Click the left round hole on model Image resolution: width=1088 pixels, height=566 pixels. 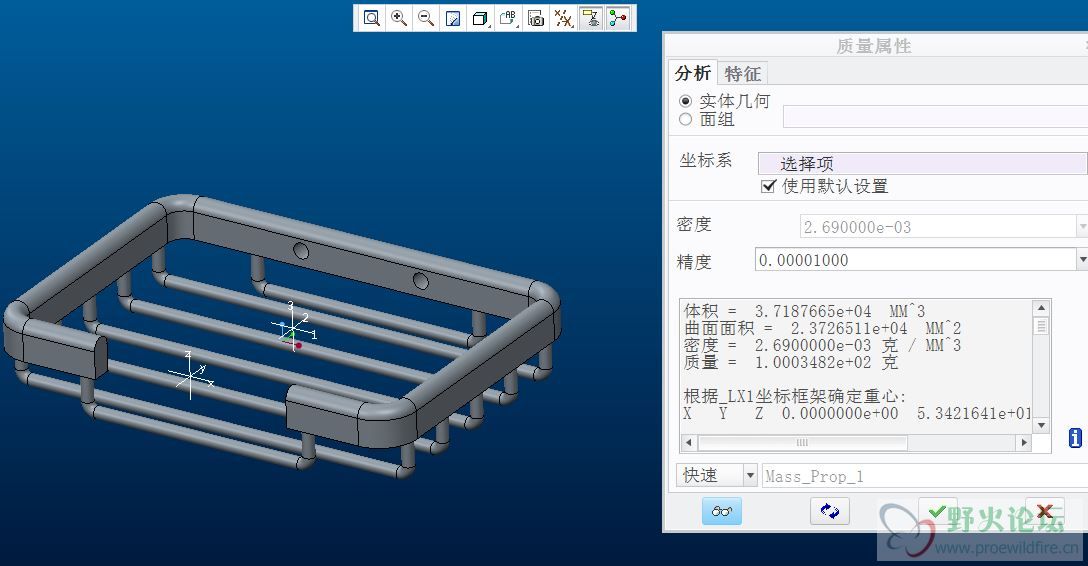click(x=301, y=250)
